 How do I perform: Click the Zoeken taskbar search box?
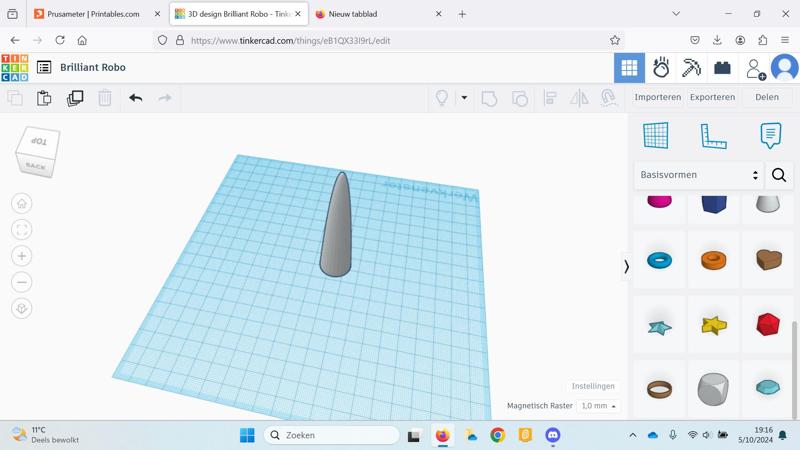tap(332, 435)
